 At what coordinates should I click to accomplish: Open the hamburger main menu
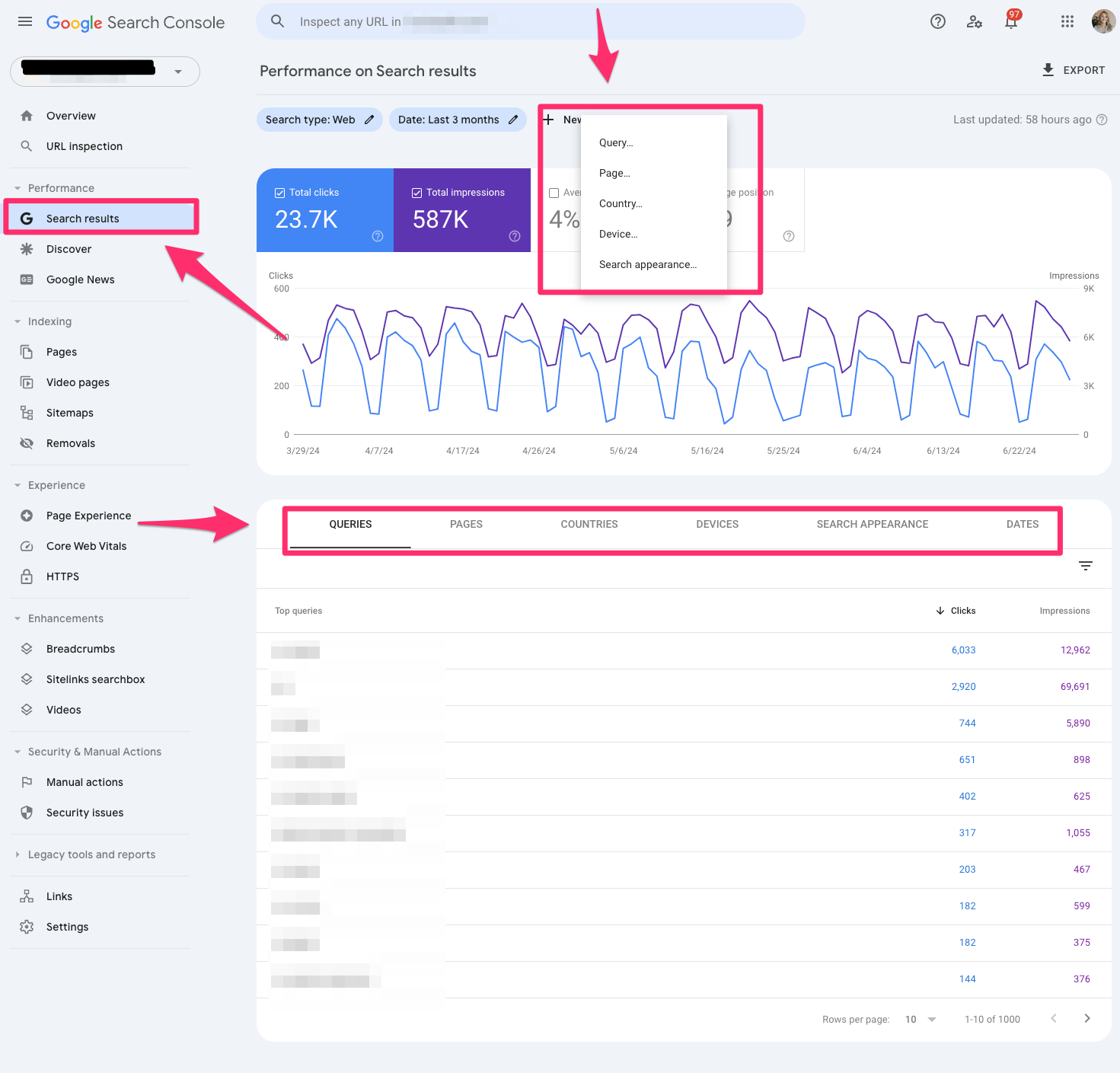(x=25, y=21)
